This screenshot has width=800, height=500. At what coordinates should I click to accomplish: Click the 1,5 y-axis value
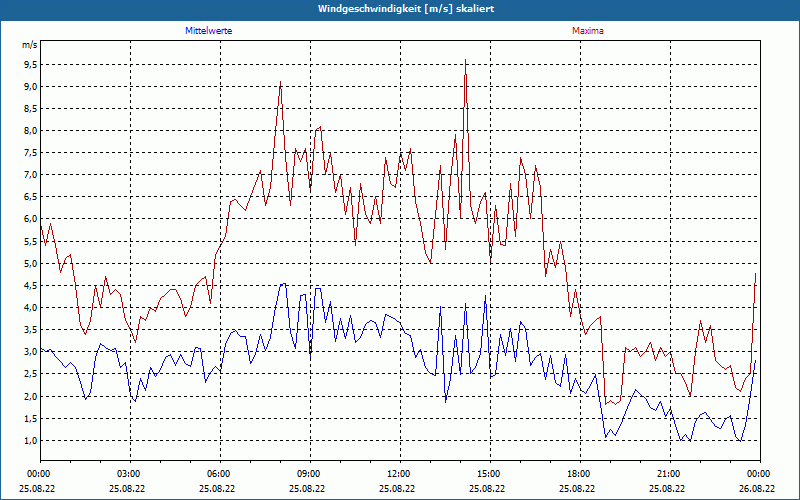tap(31, 419)
